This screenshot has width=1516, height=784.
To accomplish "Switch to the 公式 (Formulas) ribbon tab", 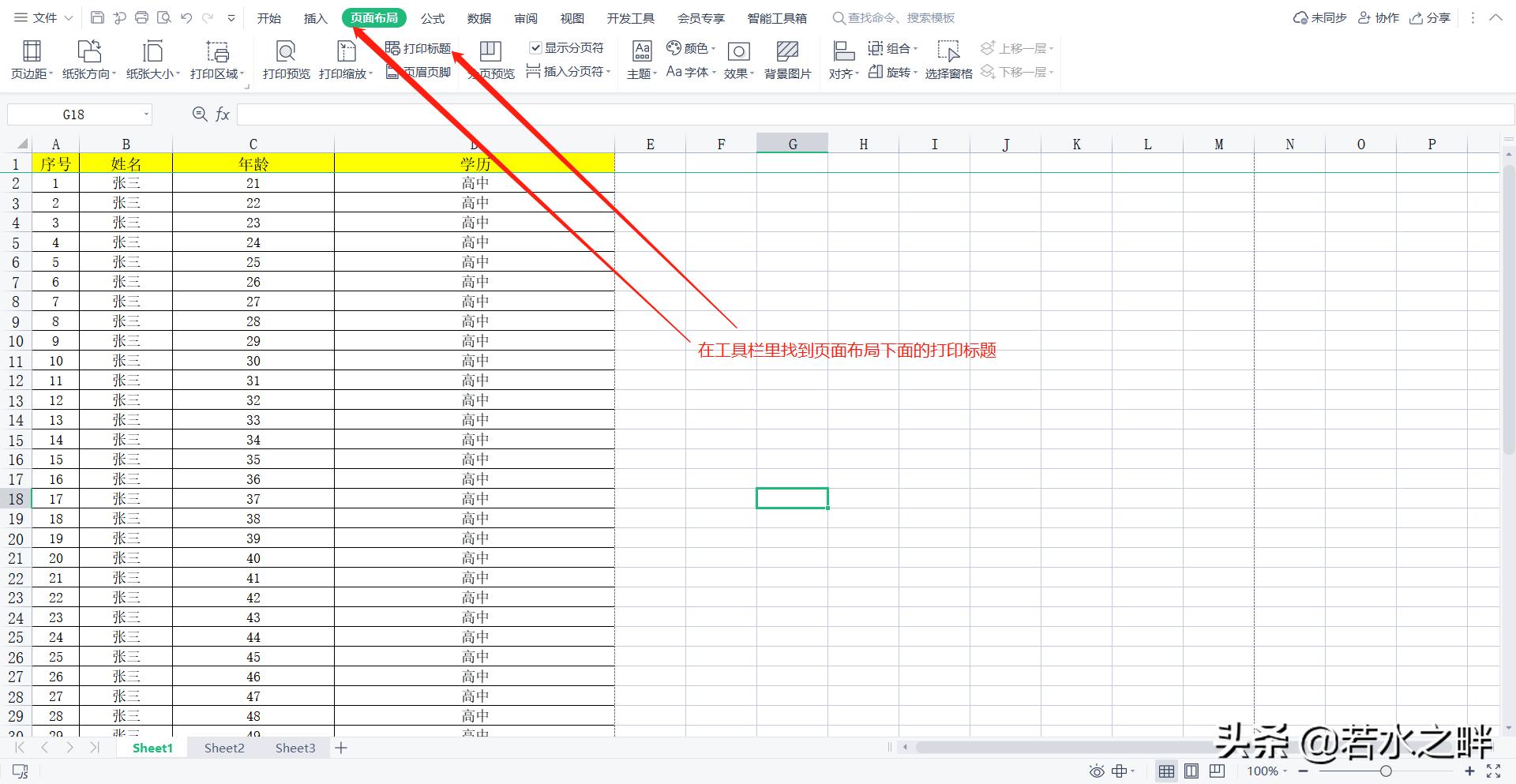I will (x=432, y=17).
